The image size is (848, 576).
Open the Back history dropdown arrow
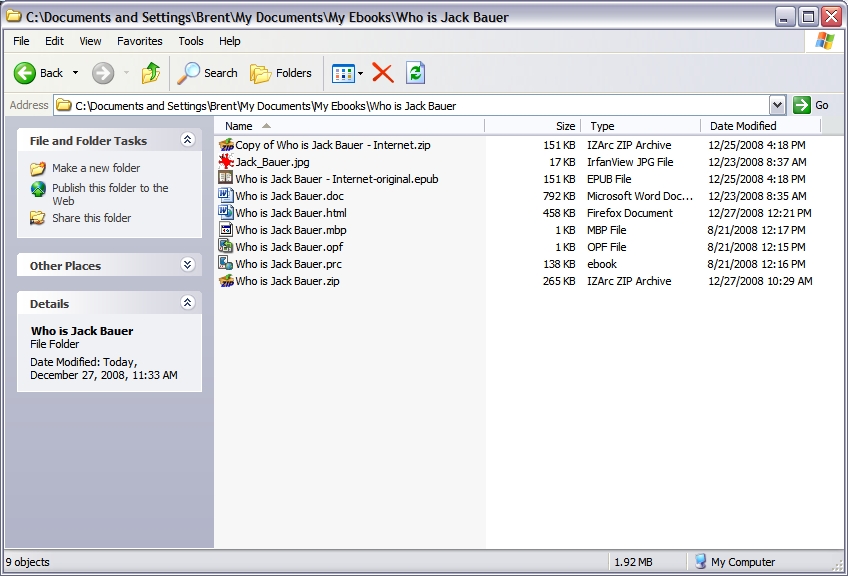coord(75,73)
